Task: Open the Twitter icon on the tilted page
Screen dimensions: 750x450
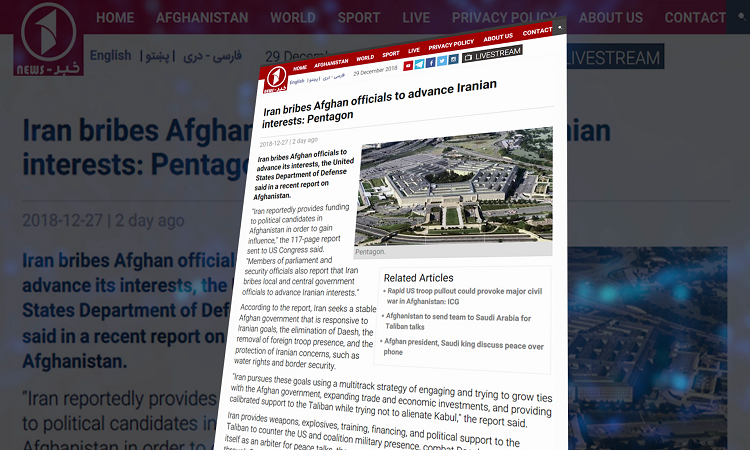Action: pos(442,60)
